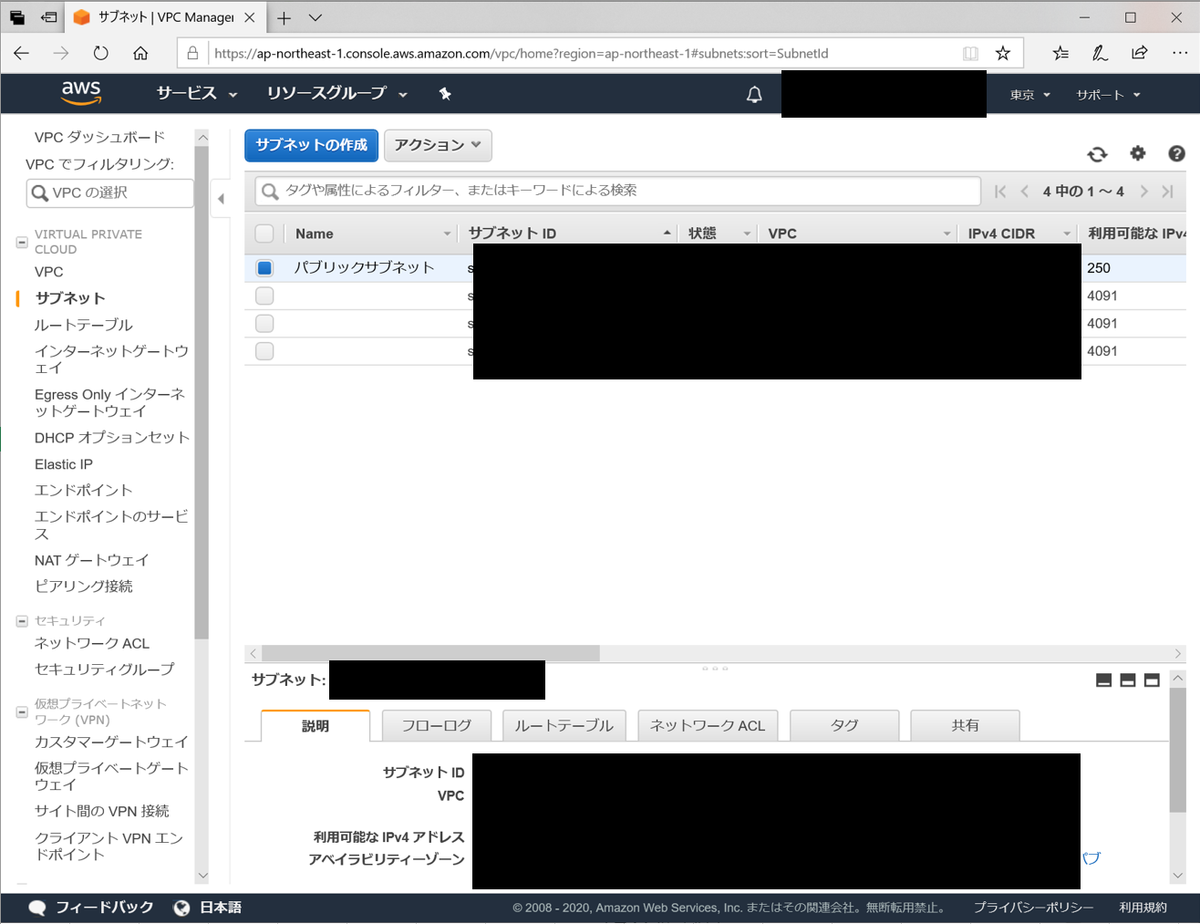Open the add notes pen icon
Screen dimensions: 1200x924
[1100, 53]
